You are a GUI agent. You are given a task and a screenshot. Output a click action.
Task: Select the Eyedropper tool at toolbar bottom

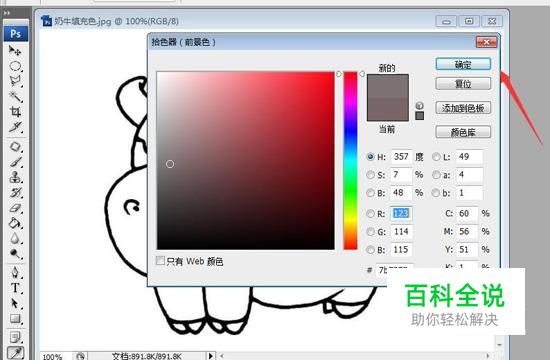coord(15,353)
